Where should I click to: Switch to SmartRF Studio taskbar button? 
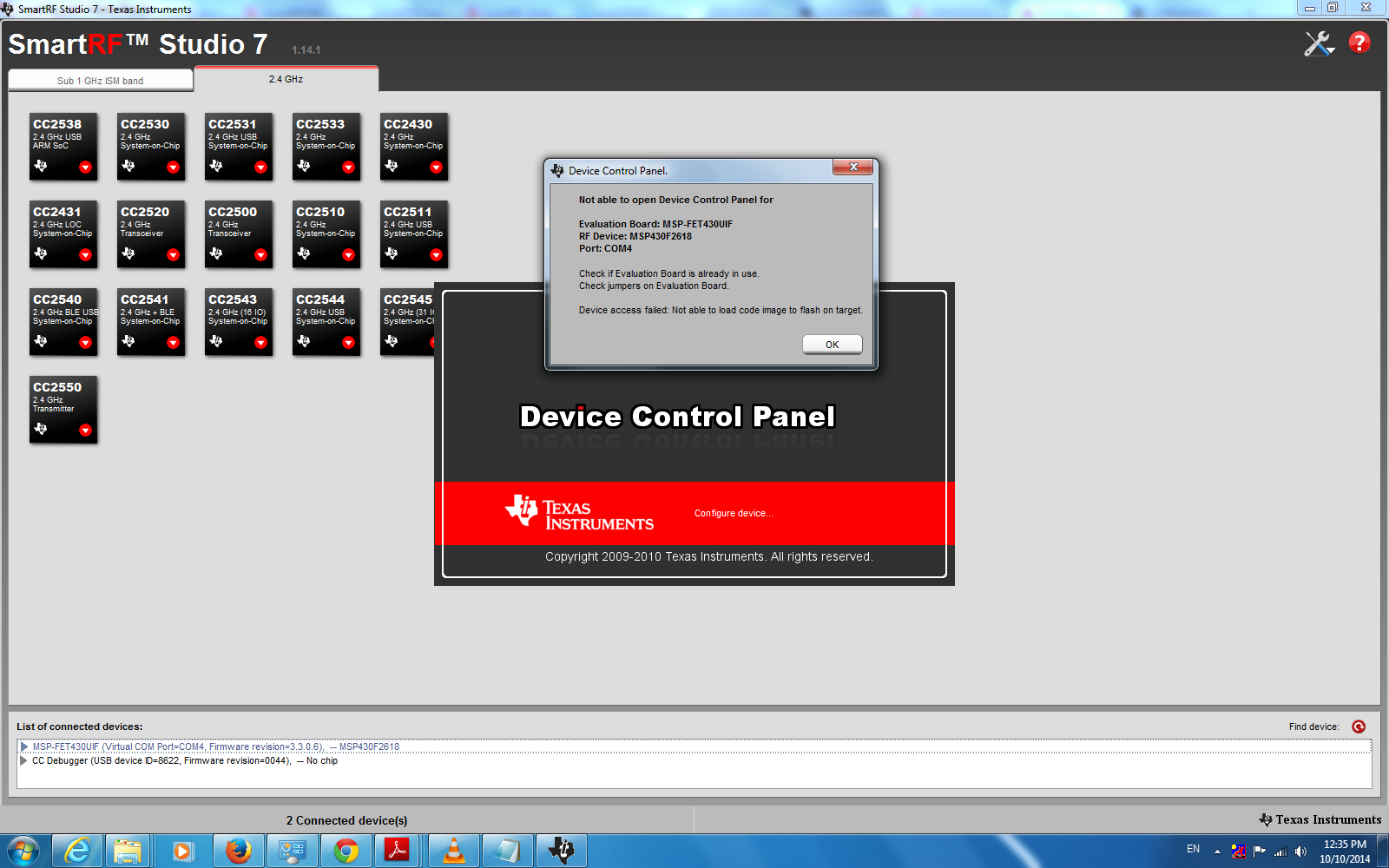562,851
